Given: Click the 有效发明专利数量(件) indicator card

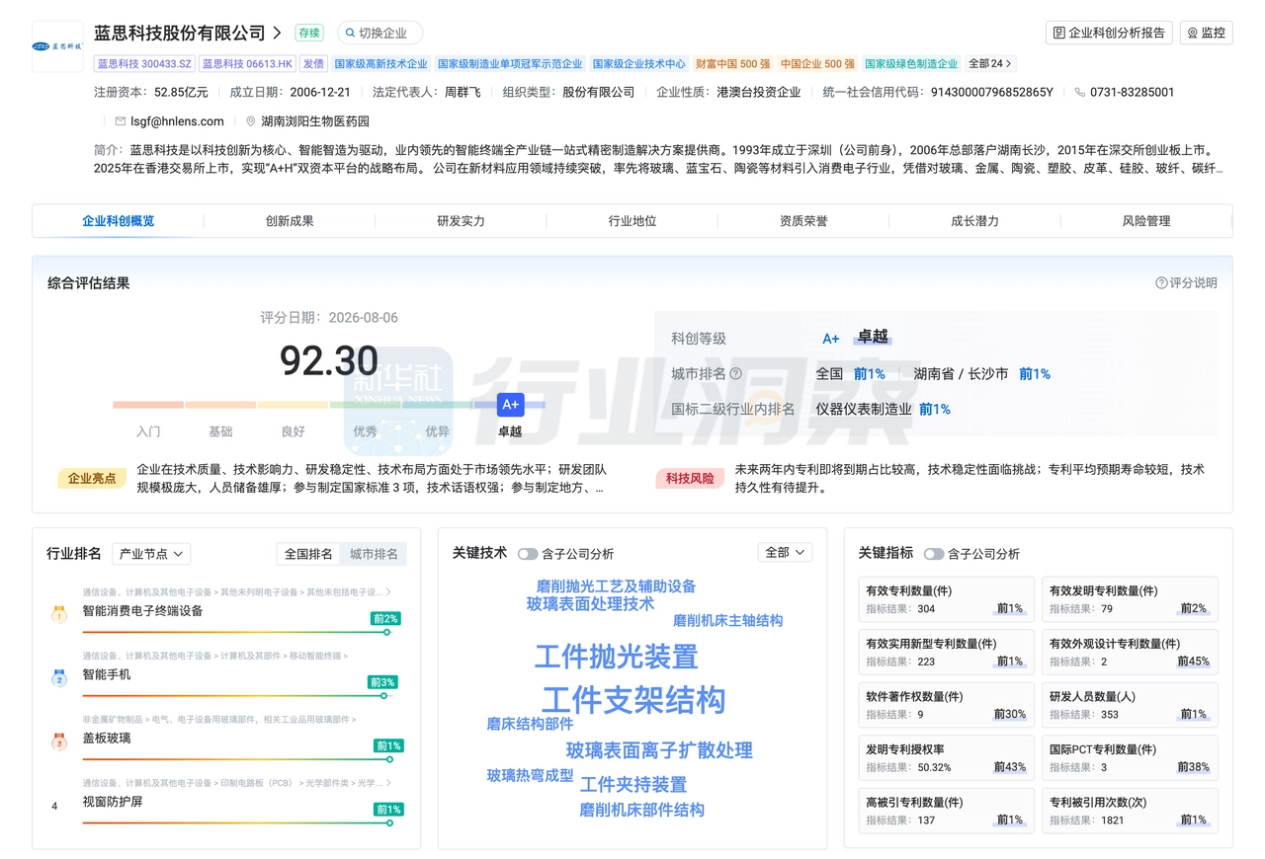Looking at the screenshot, I should (1130, 599).
